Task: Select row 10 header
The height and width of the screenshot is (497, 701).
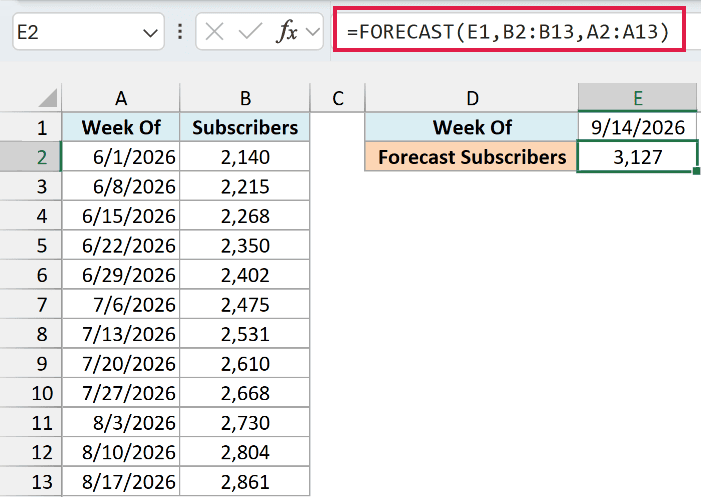Action: (30, 393)
